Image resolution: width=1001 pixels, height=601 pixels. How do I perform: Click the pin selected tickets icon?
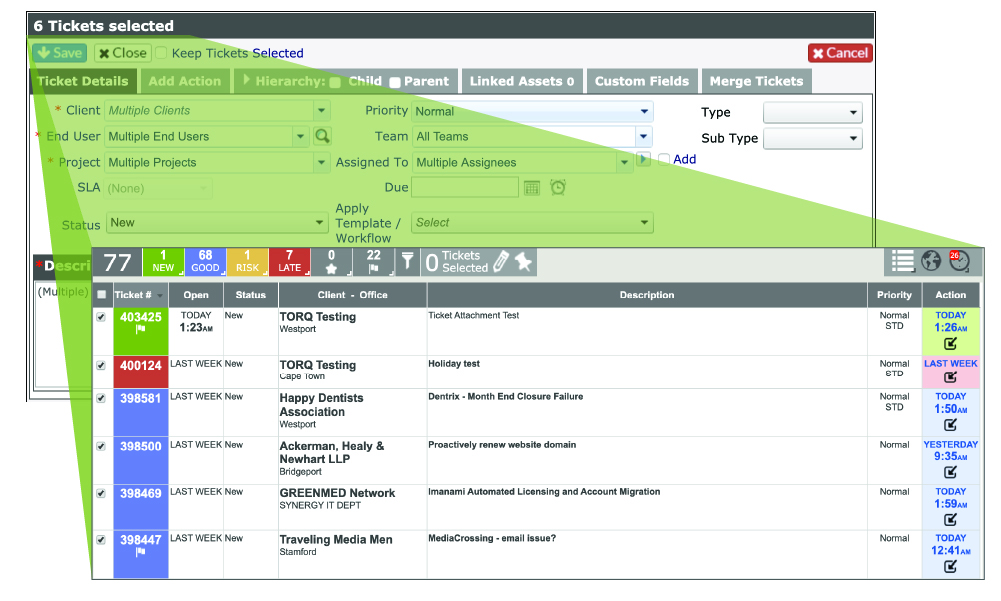(x=523, y=261)
